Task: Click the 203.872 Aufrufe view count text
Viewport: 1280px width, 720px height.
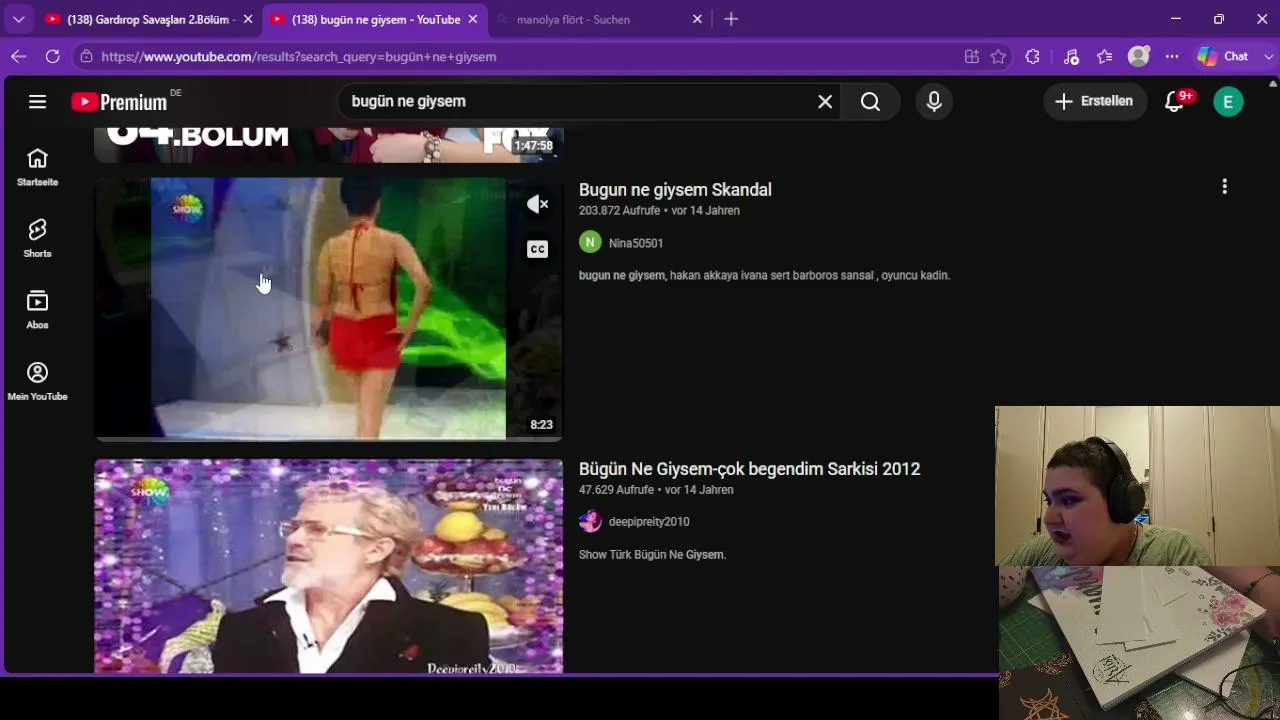Action: [x=619, y=211]
